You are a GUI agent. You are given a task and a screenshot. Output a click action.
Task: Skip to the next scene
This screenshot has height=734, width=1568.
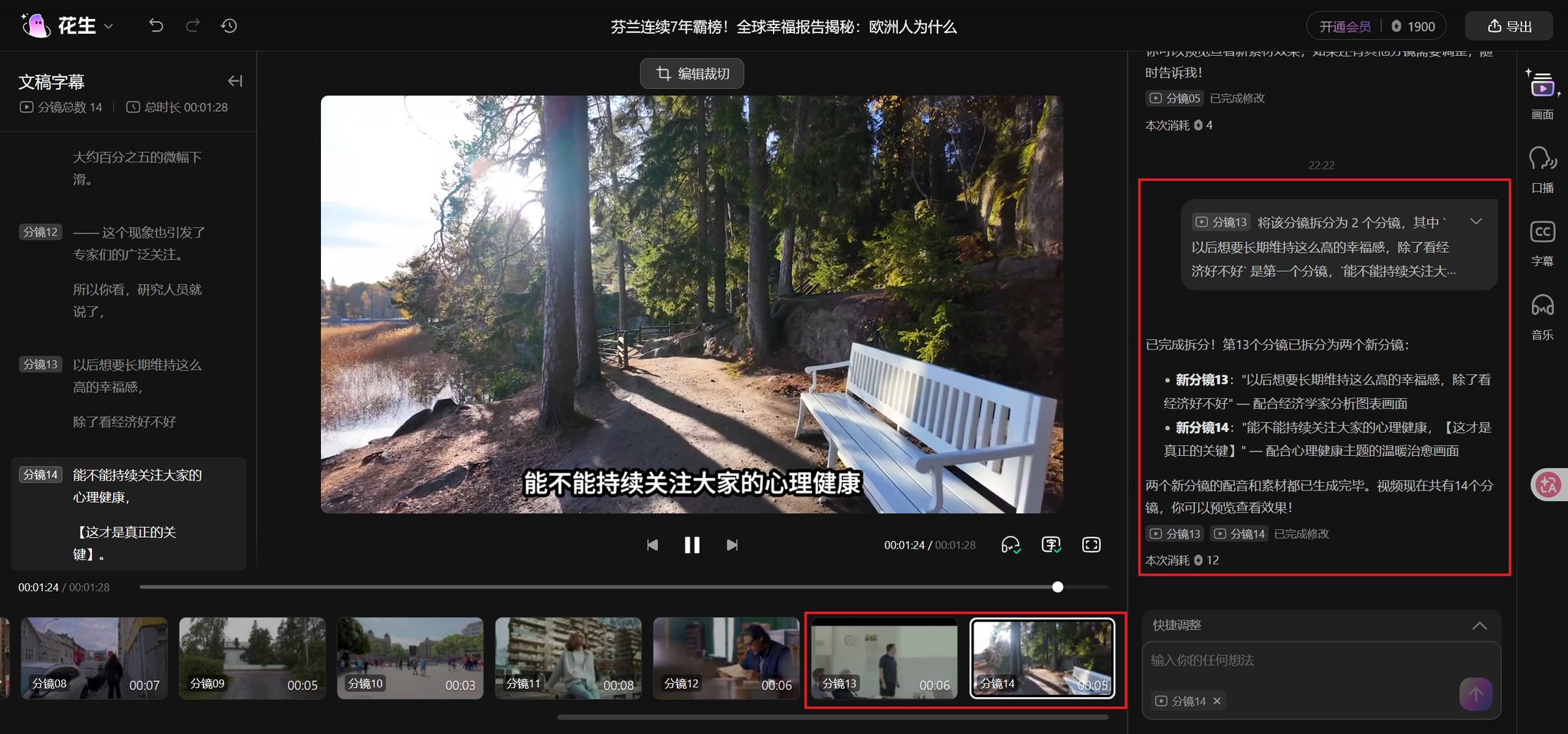(732, 545)
